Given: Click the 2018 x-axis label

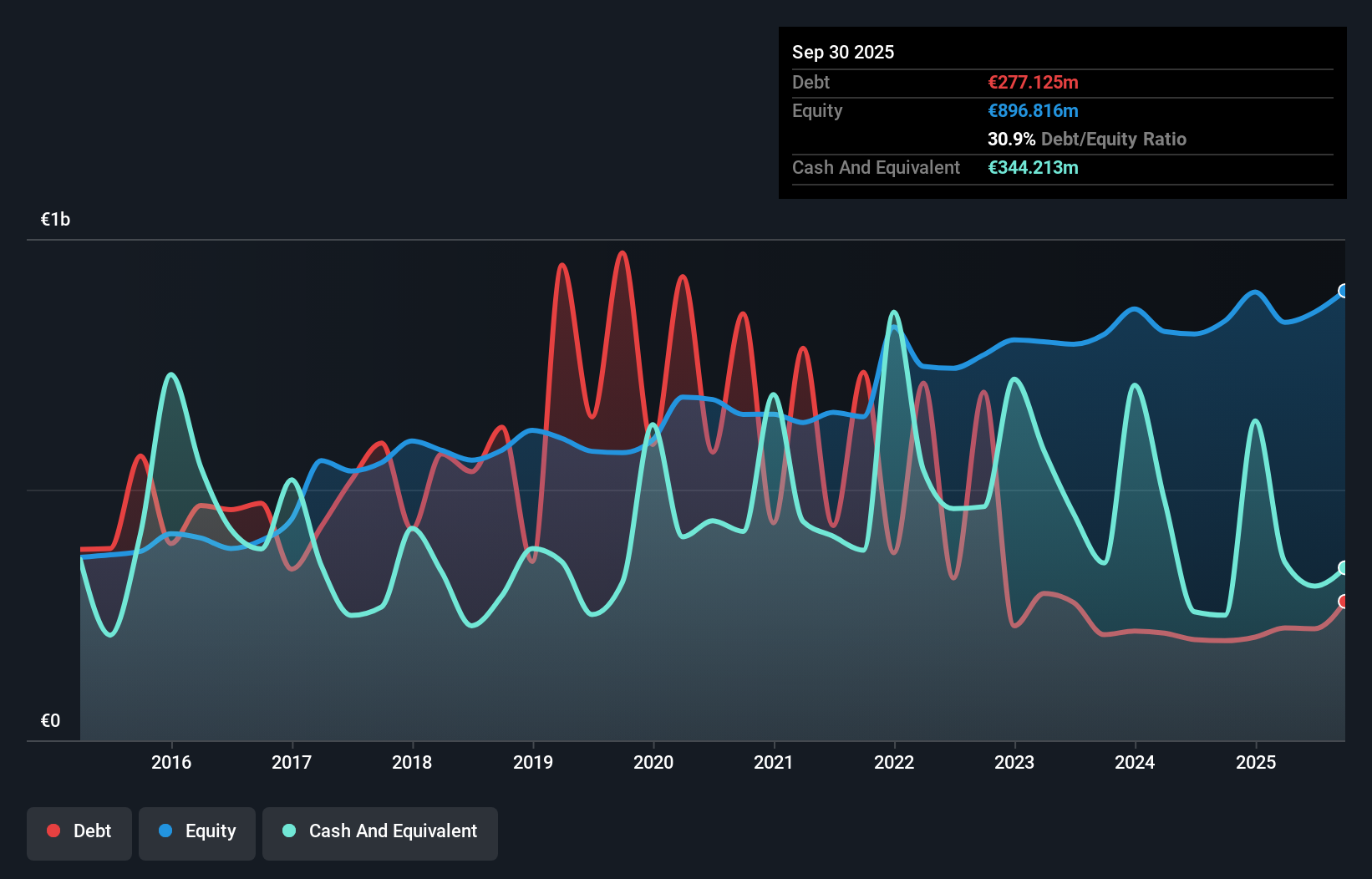Looking at the screenshot, I should 412,762.
